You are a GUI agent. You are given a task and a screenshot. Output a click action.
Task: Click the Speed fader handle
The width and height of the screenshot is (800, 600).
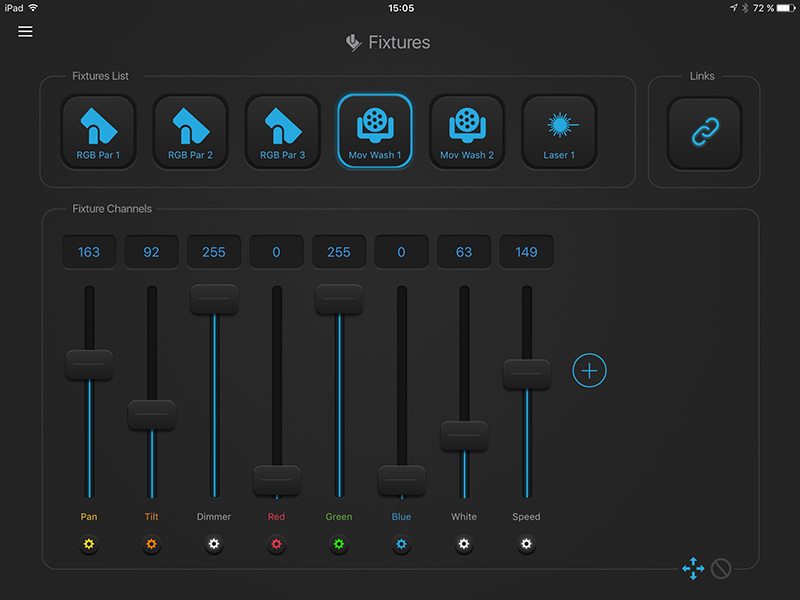pos(526,374)
